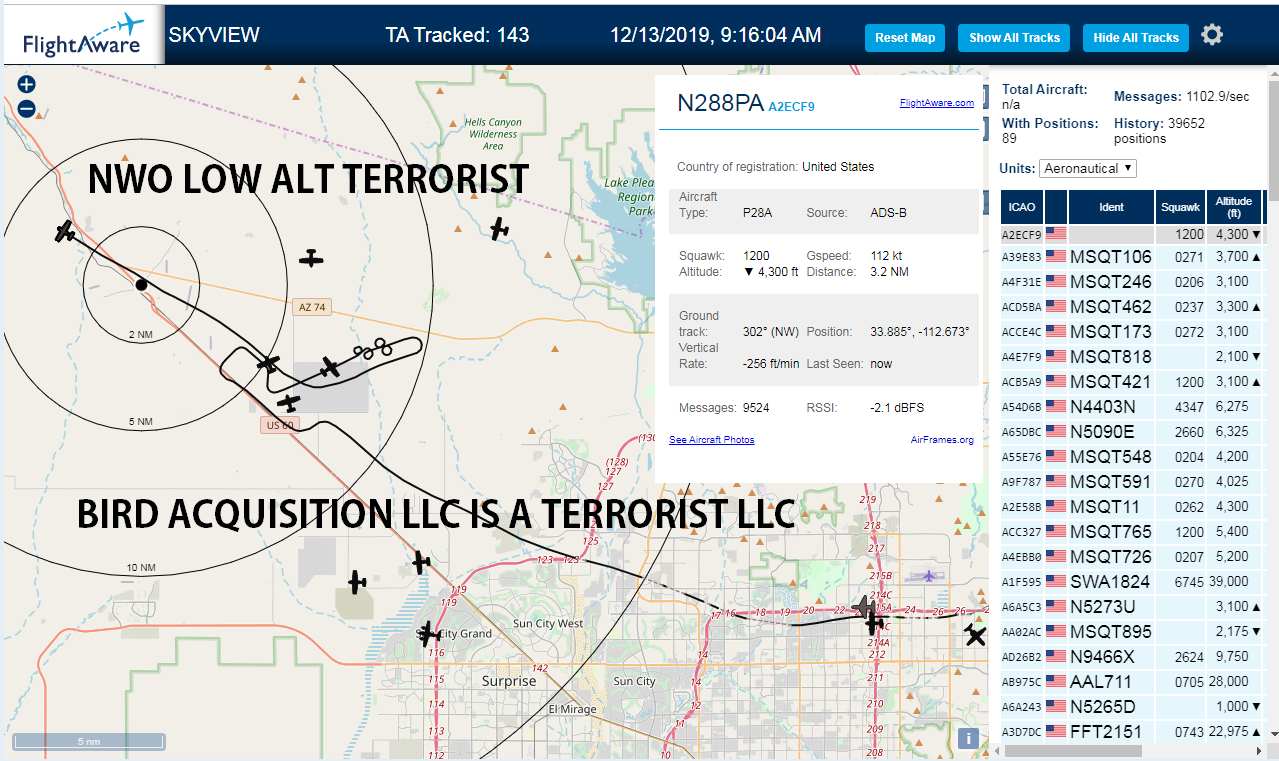Click Show All Tracks button
1279x761 pixels.
coord(1014,38)
